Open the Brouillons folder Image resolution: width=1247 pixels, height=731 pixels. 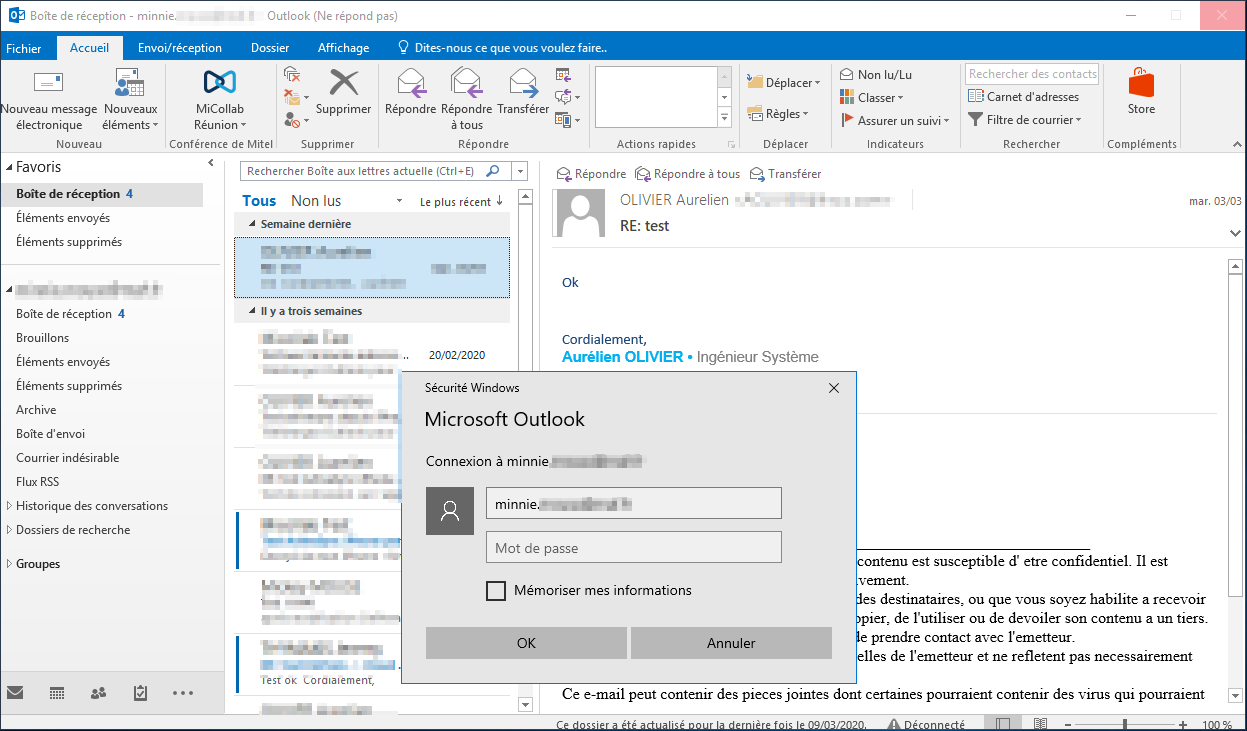42,338
